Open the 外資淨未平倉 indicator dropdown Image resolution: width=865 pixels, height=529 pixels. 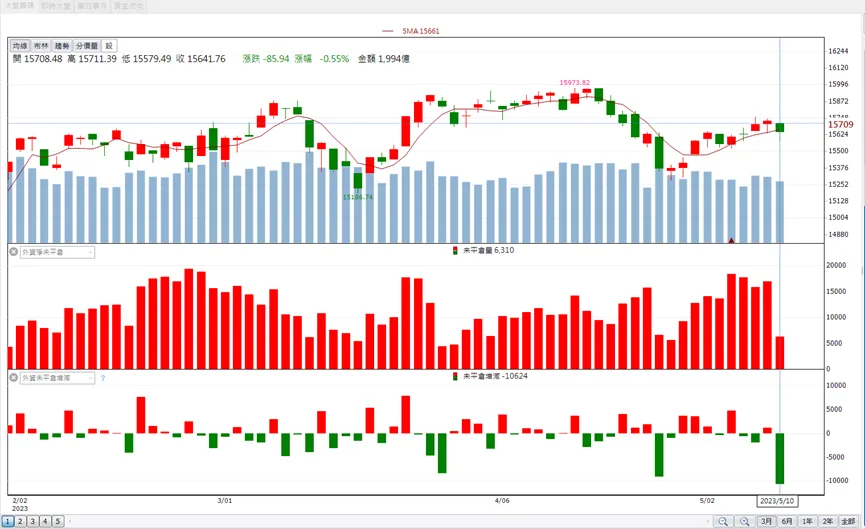coord(57,252)
